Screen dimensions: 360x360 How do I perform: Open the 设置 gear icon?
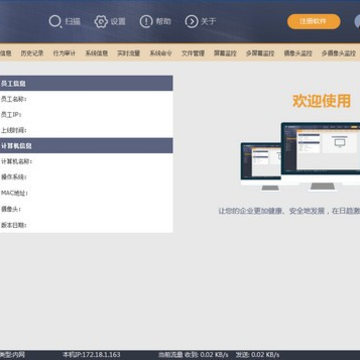(x=101, y=22)
